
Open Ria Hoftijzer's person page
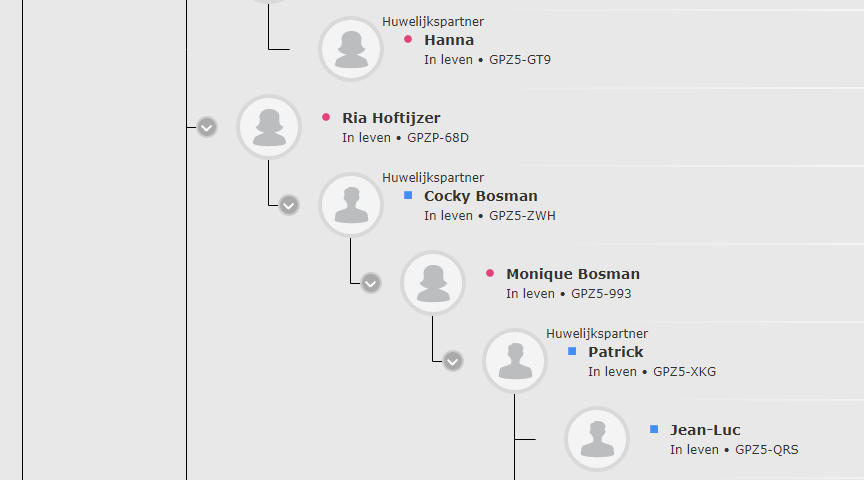click(391, 118)
